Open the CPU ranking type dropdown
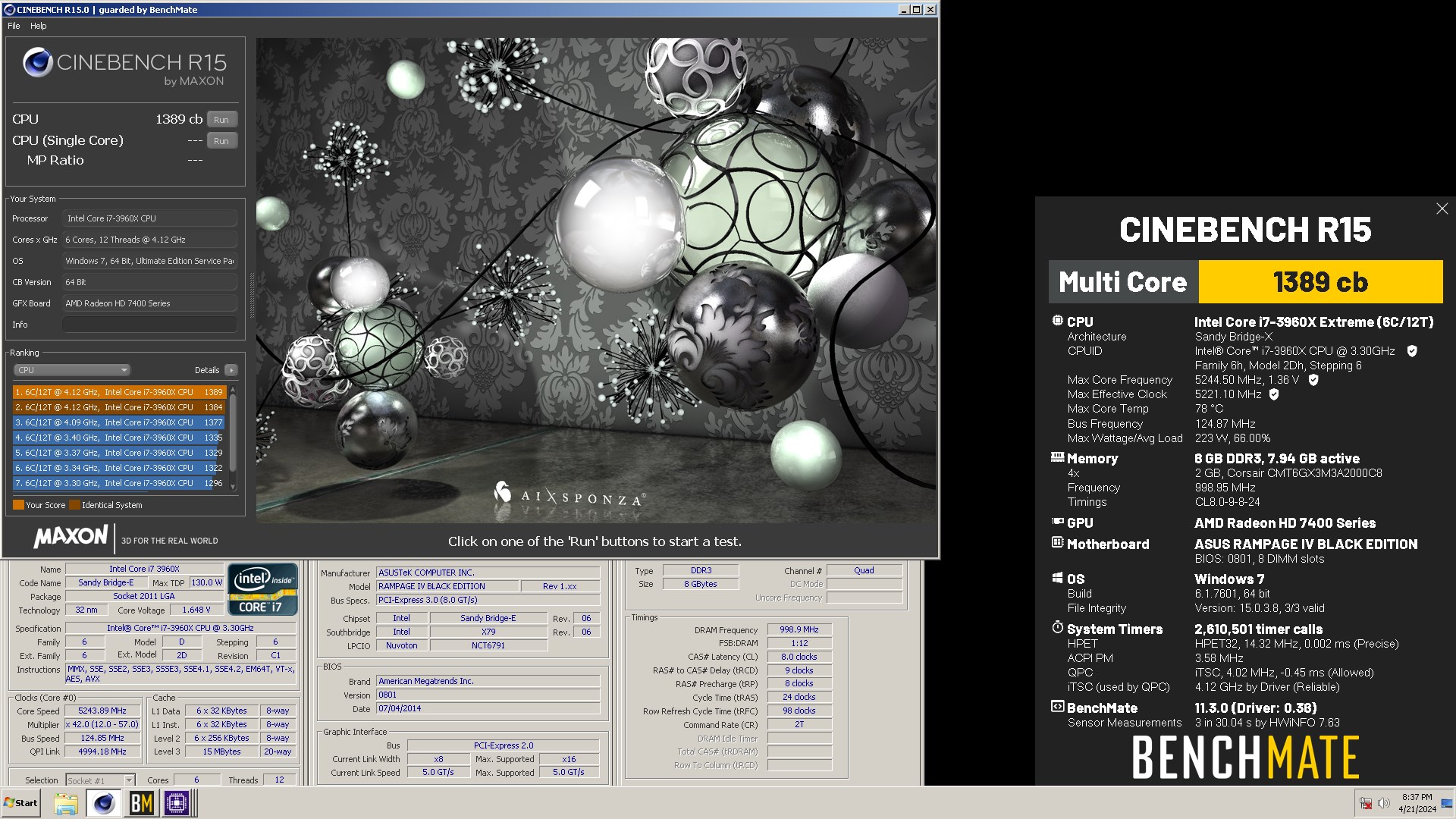Image resolution: width=1456 pixels, height=819 pixels. pos(72,370)
